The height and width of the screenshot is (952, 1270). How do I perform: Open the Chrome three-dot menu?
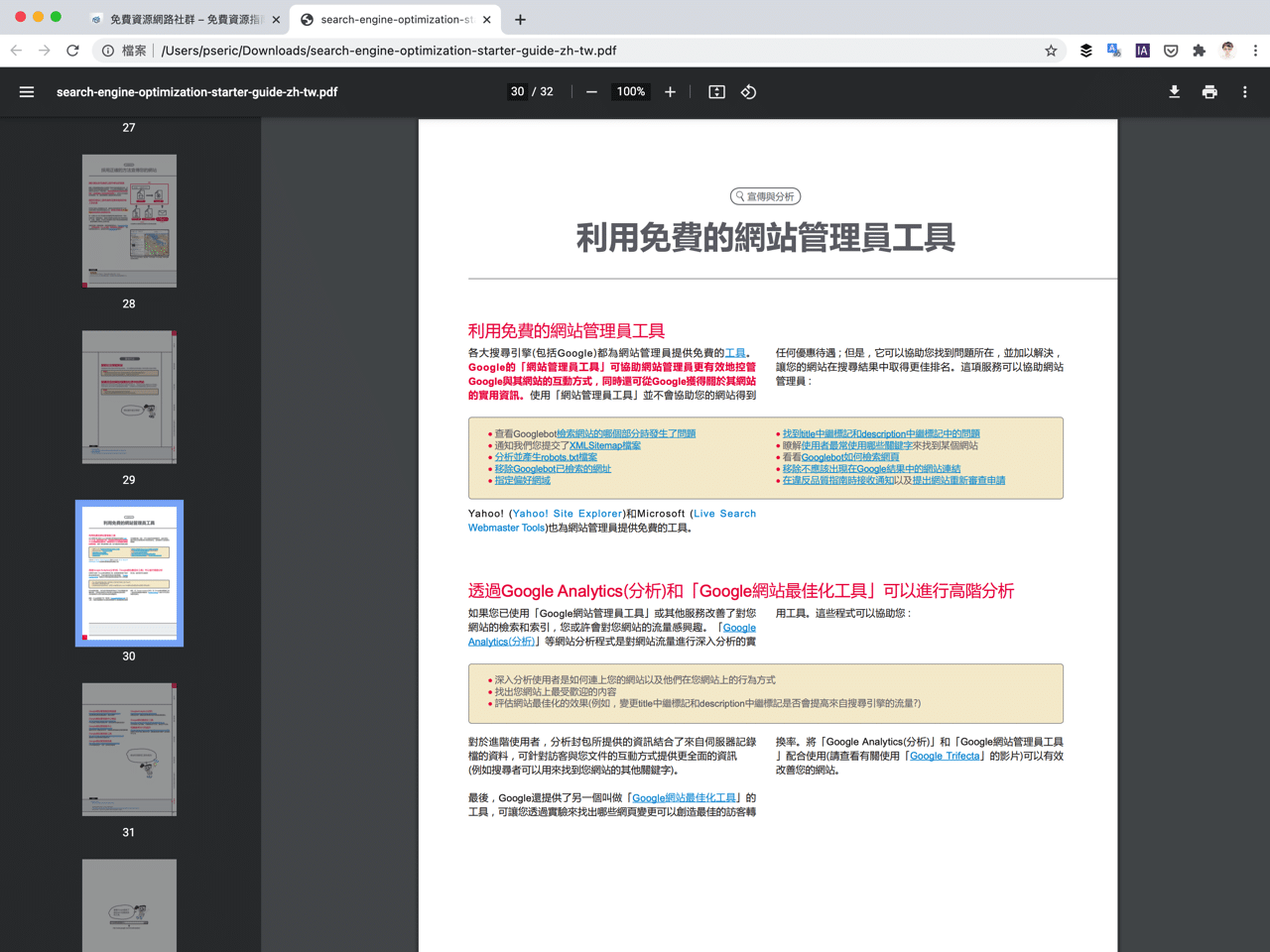[1255, 51]
